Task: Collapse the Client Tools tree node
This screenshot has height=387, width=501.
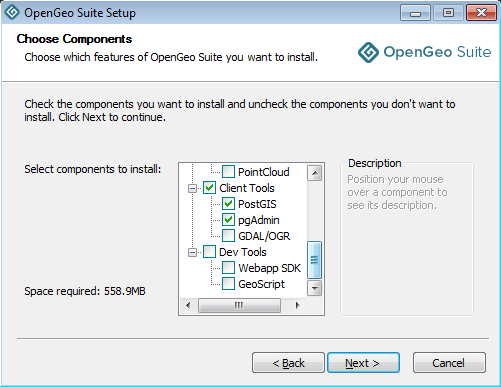Action: click(192, 188)
